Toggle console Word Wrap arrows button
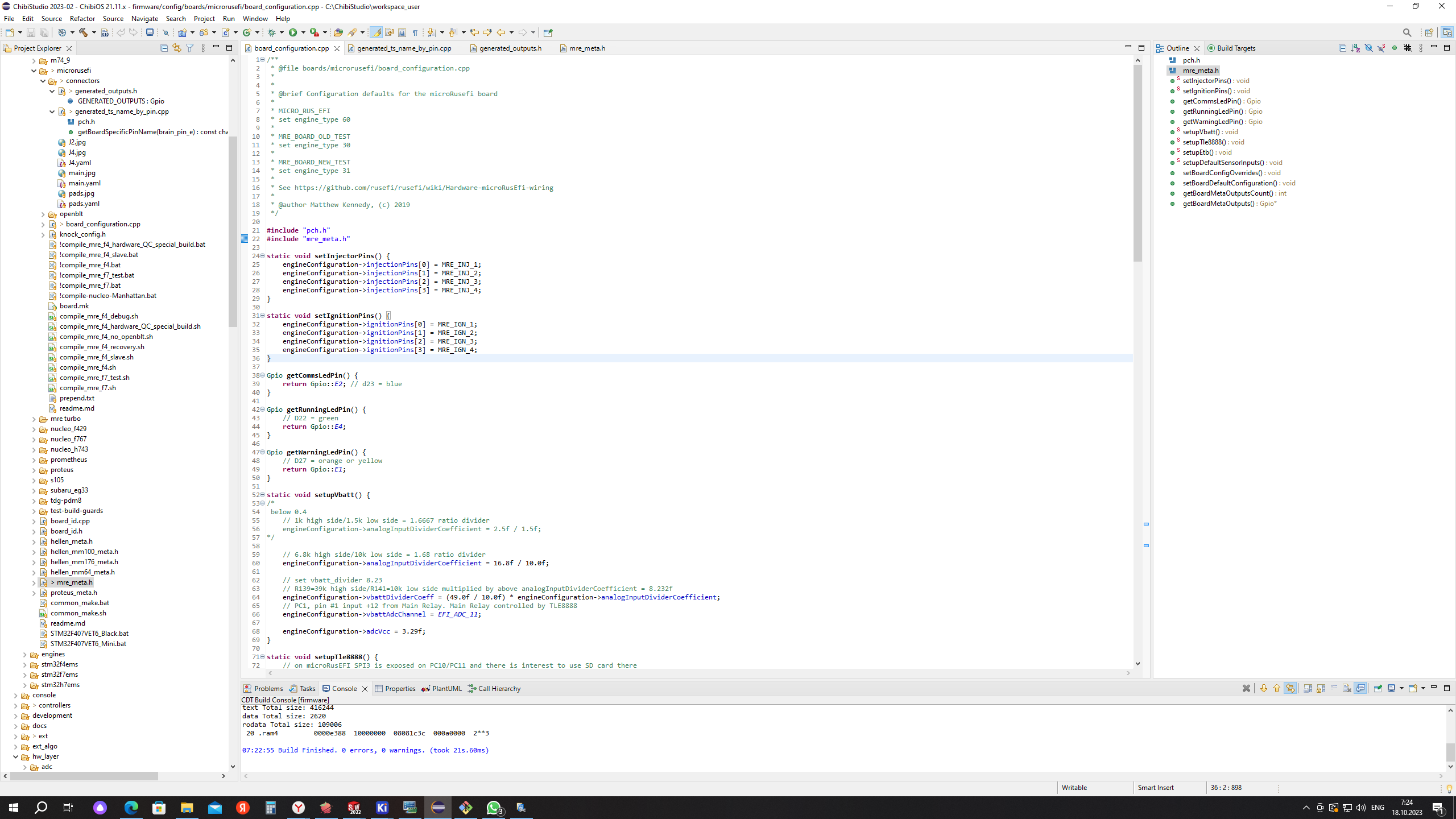This screenshot has width=1456, height=819. [x=1290, y=688]
